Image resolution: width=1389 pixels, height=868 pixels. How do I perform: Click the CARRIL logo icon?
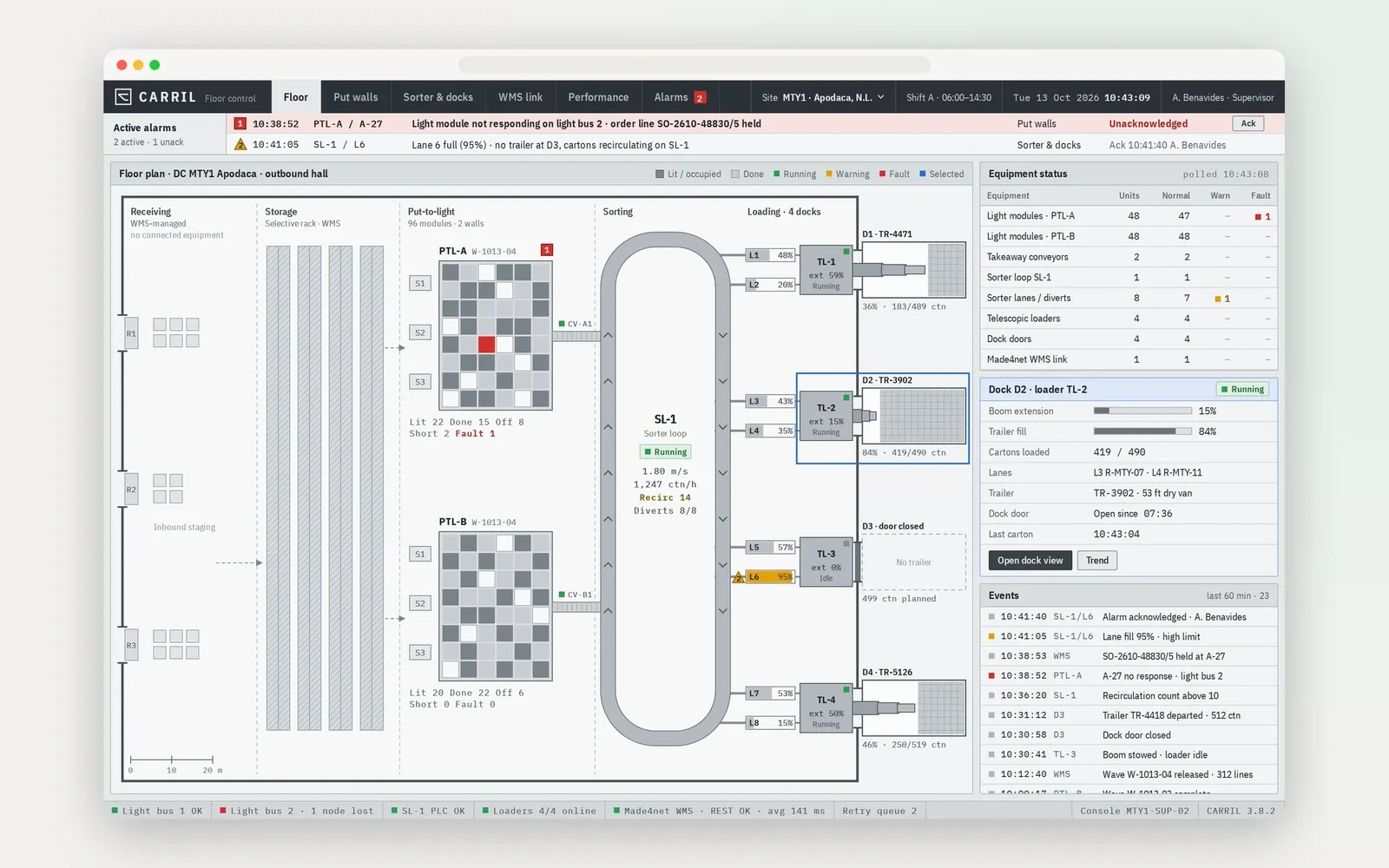pos(123,97)
